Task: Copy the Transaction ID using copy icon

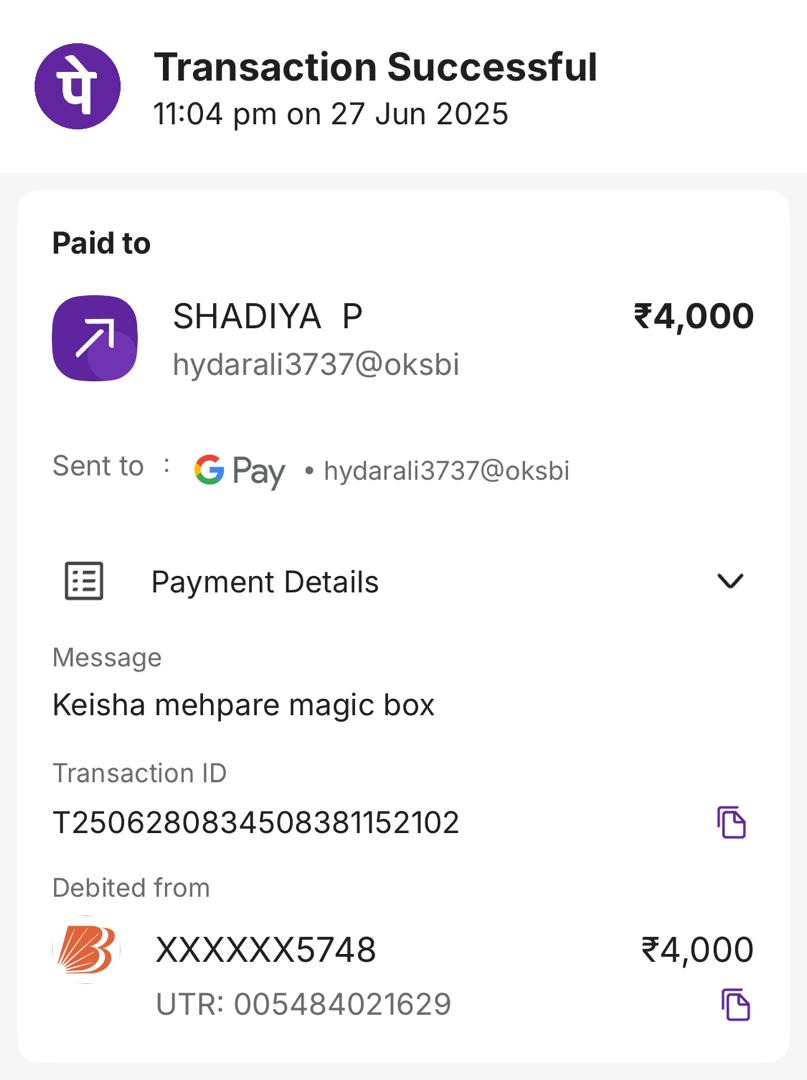Action: [x=732, y=822]
